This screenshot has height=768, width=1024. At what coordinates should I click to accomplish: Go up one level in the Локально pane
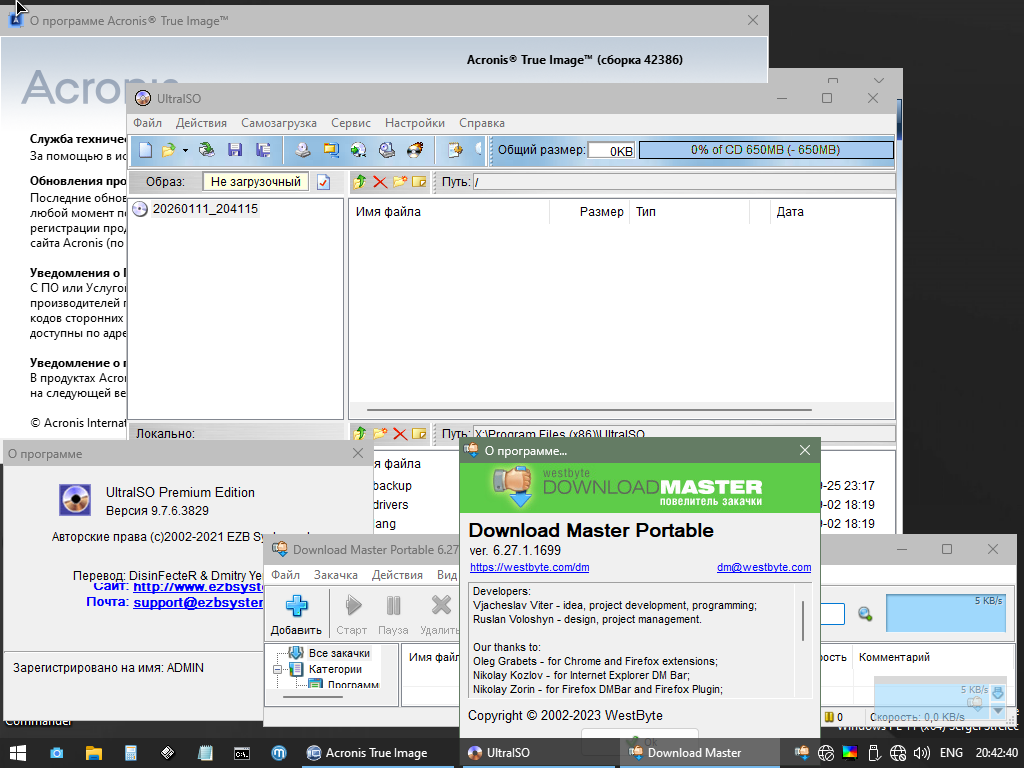pos(360,434)
